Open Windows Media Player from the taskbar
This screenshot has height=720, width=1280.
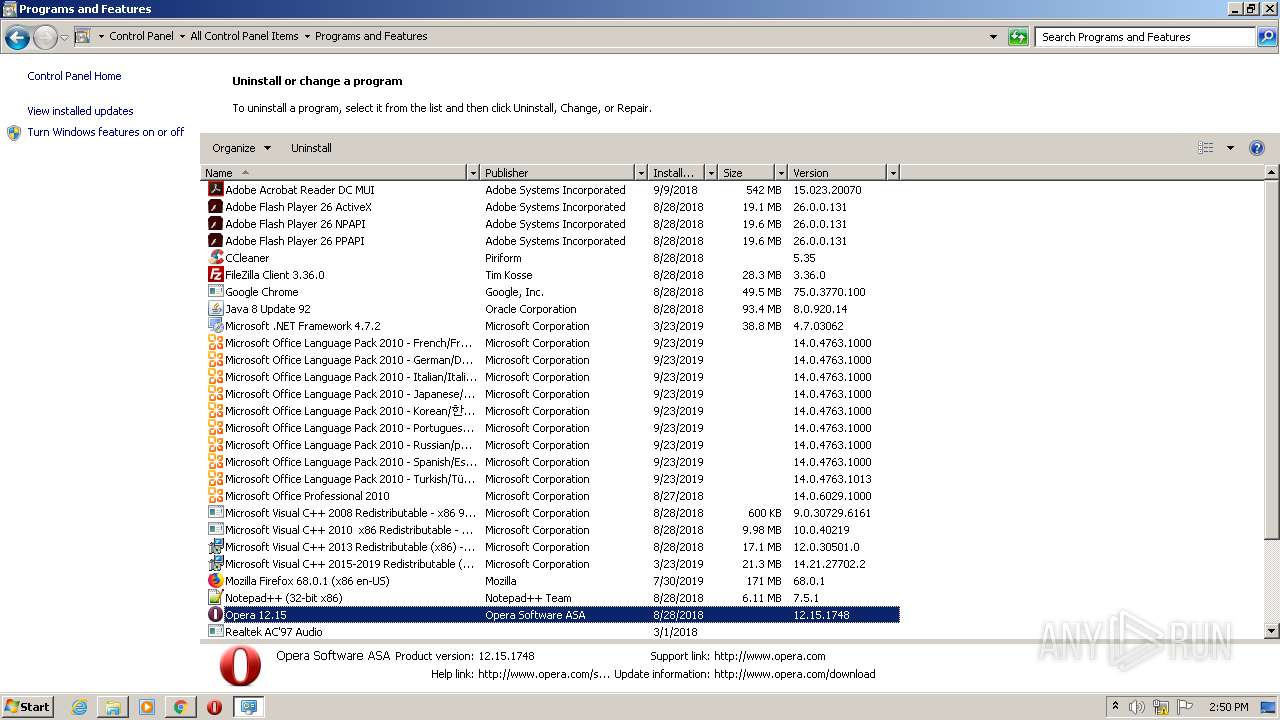click(x=147, y=707)
